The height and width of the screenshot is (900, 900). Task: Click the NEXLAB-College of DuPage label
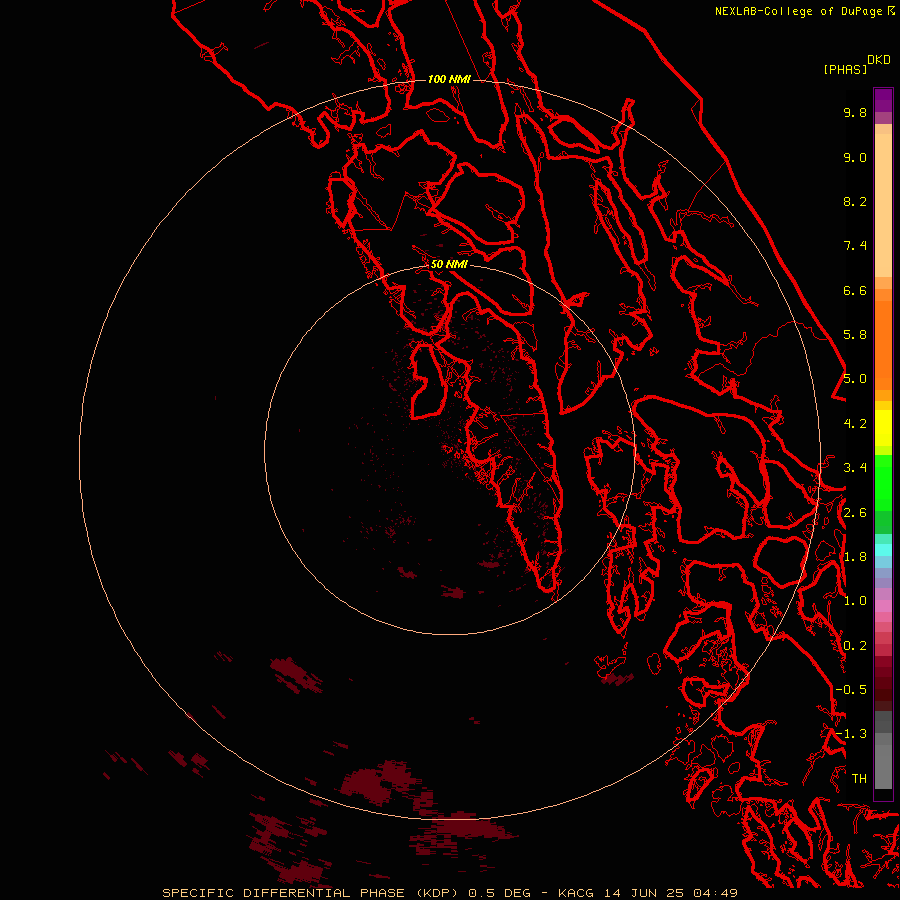pos(798,11)
